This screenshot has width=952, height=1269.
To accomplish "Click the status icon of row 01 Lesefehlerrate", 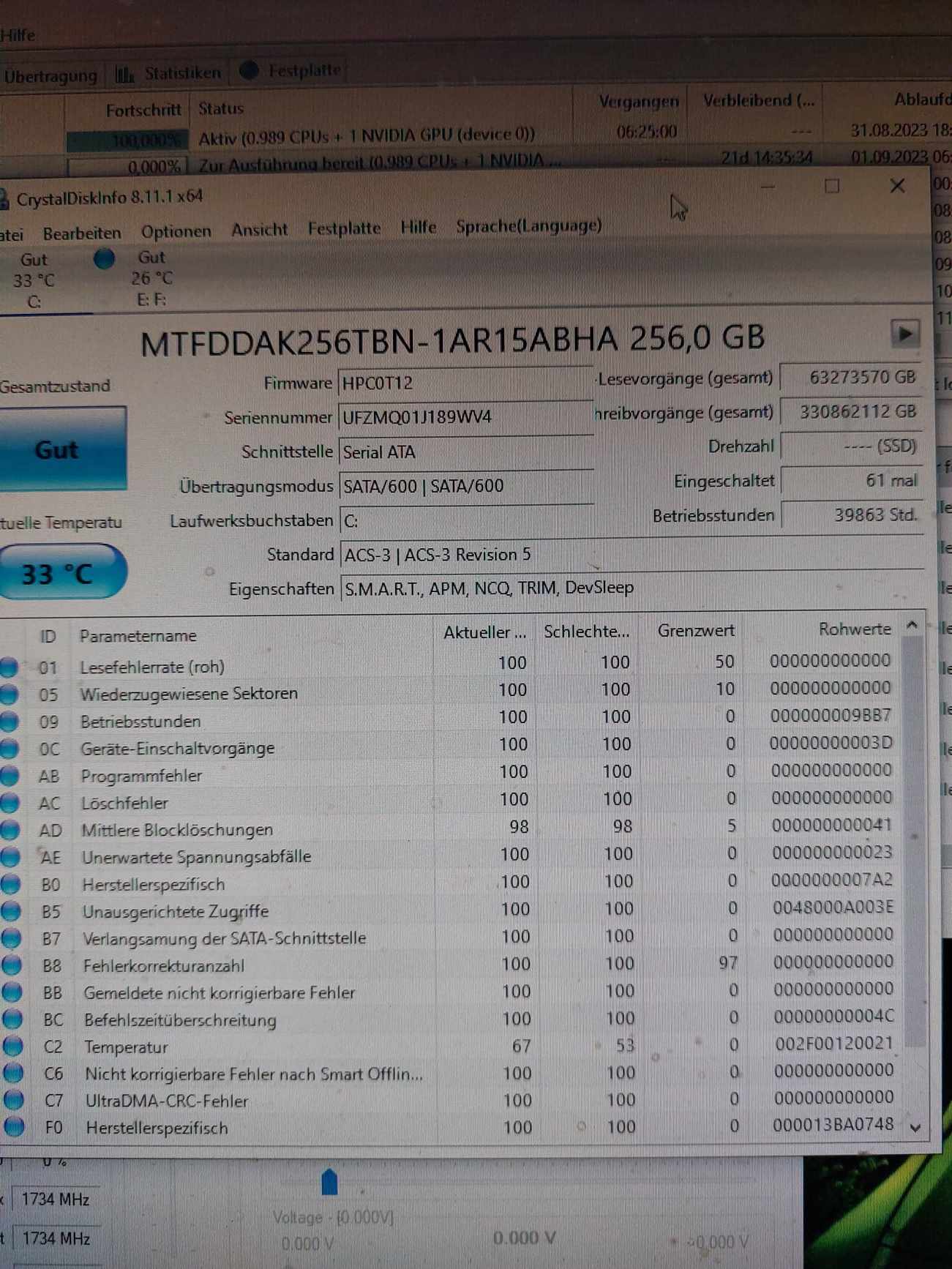I will pyautogui.click(x=9, y=667).
